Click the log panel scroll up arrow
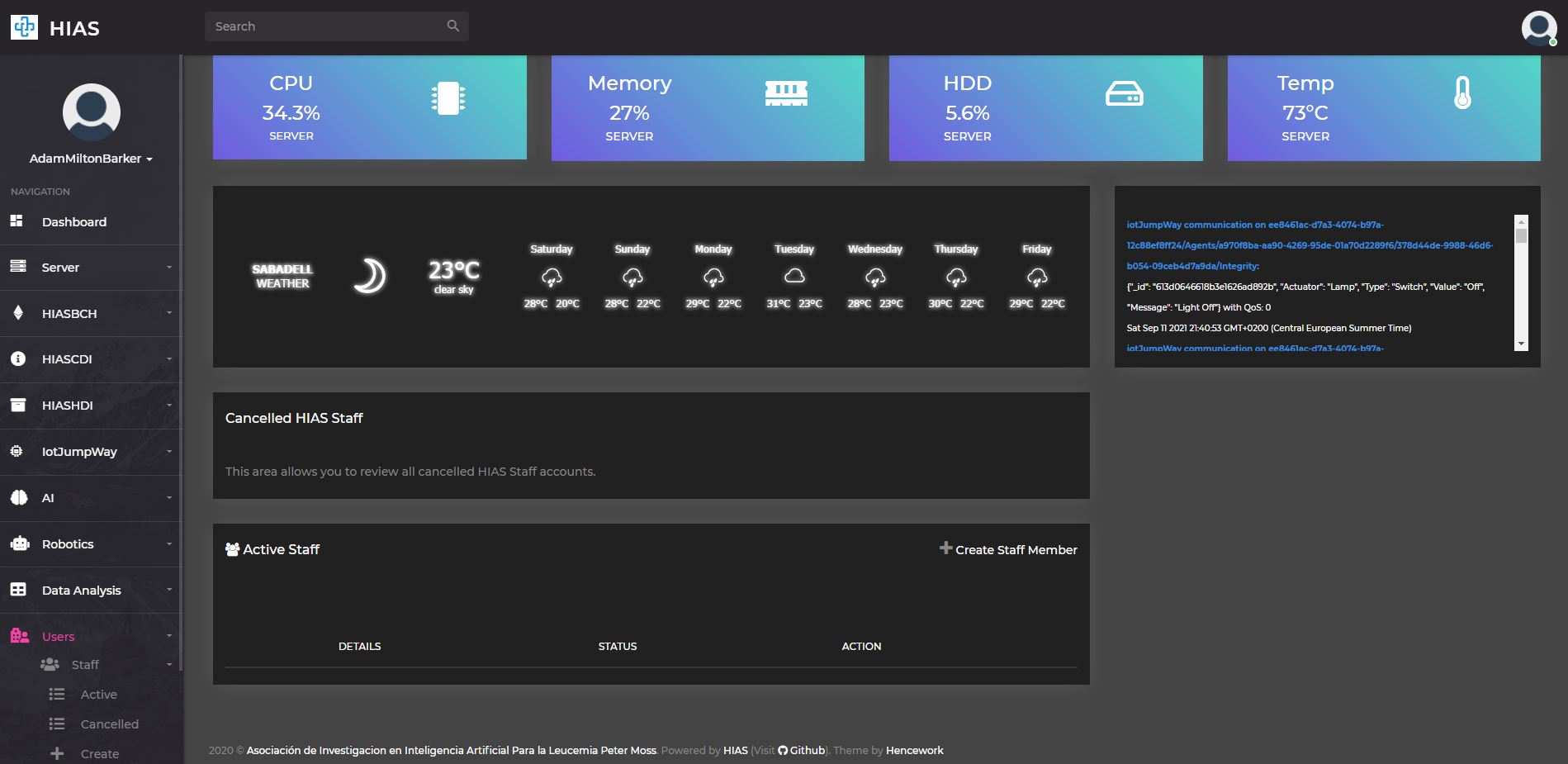The width and height of the screenshot is (1568, 764). point(1521,221)
